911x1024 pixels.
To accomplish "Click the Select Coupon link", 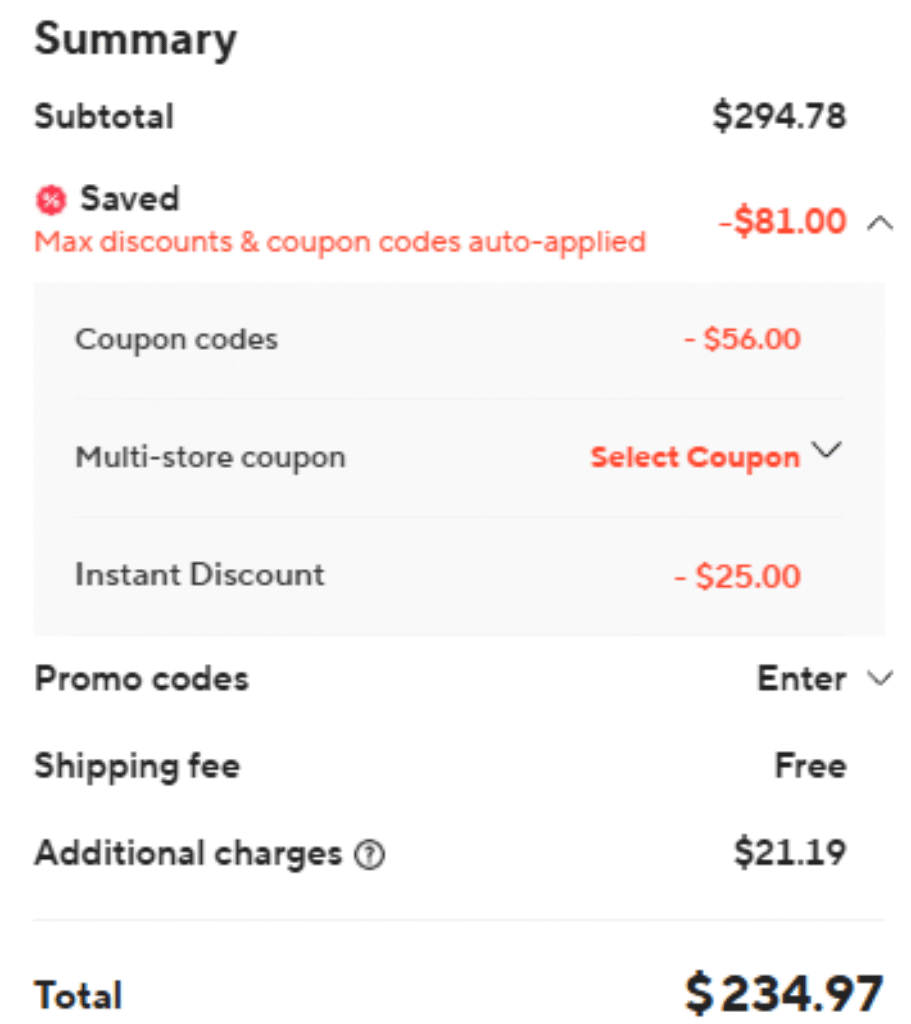I will [x=695, y=458].
